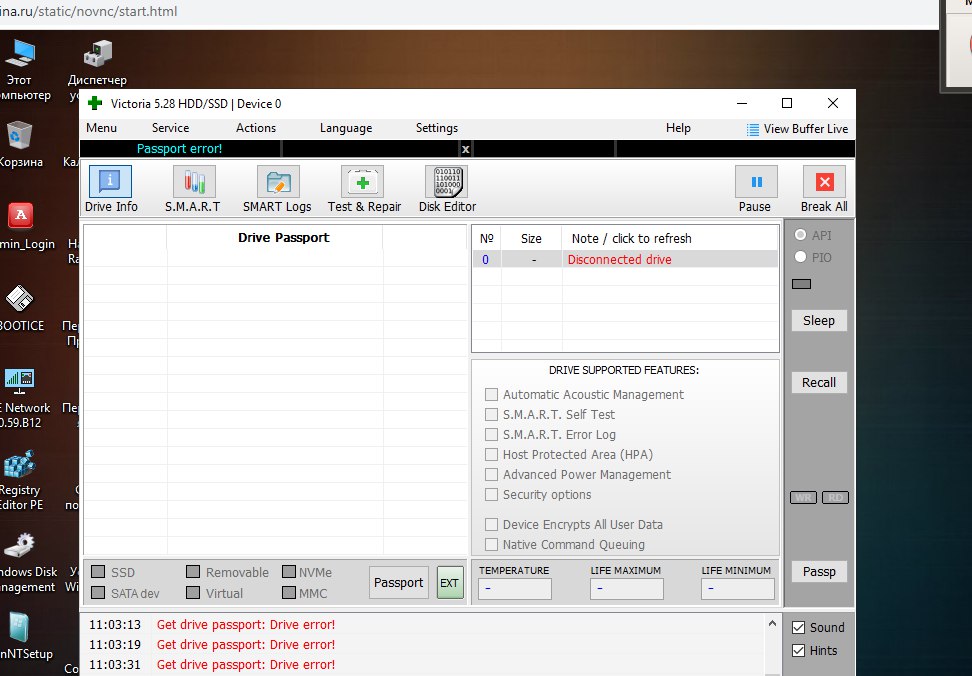Open WinNTSetup desktop icon
The width and height of the screenshot is (972, 676).
coord(19,627)
